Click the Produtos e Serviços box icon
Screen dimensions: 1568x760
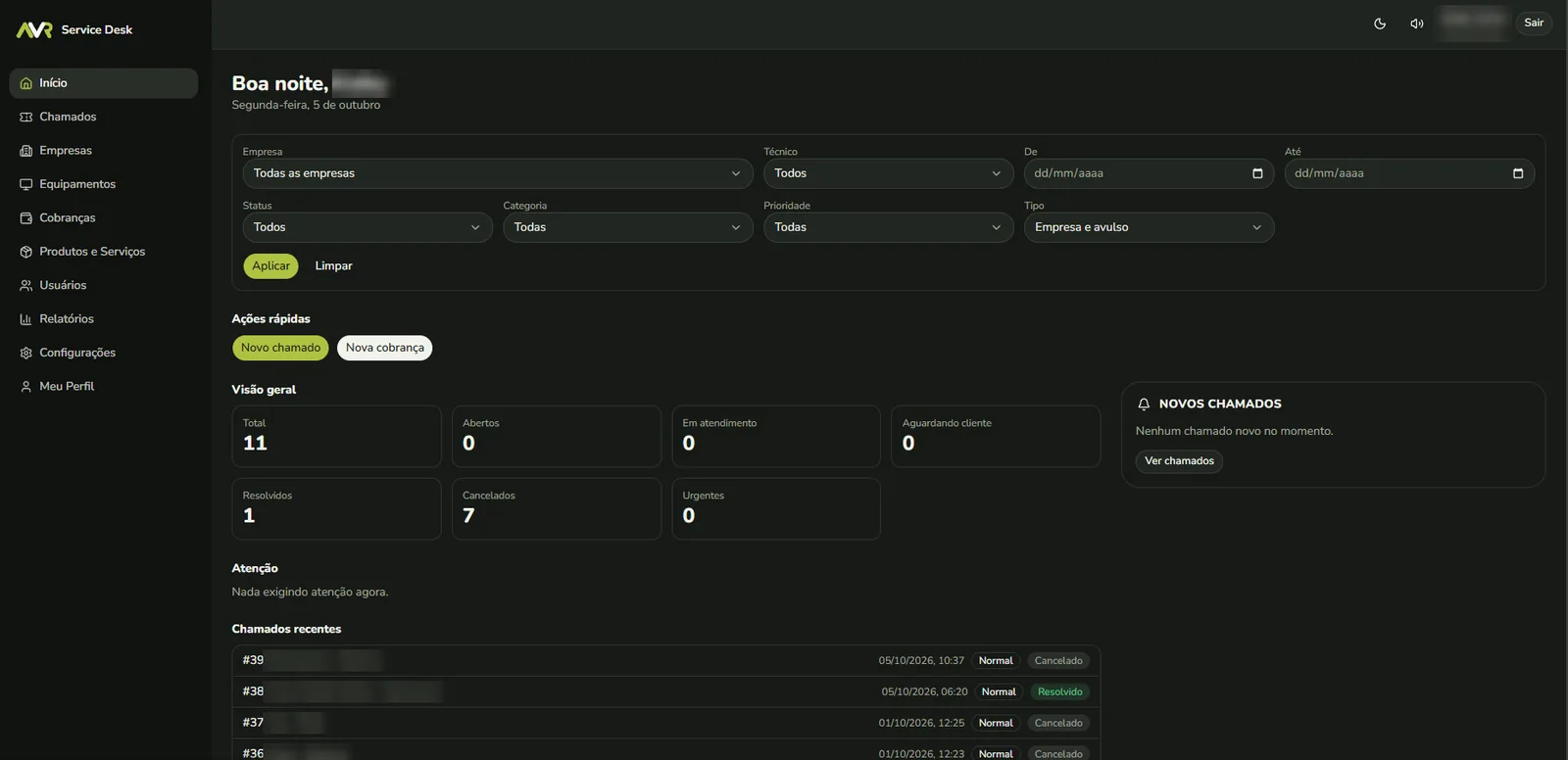[26, 252]
